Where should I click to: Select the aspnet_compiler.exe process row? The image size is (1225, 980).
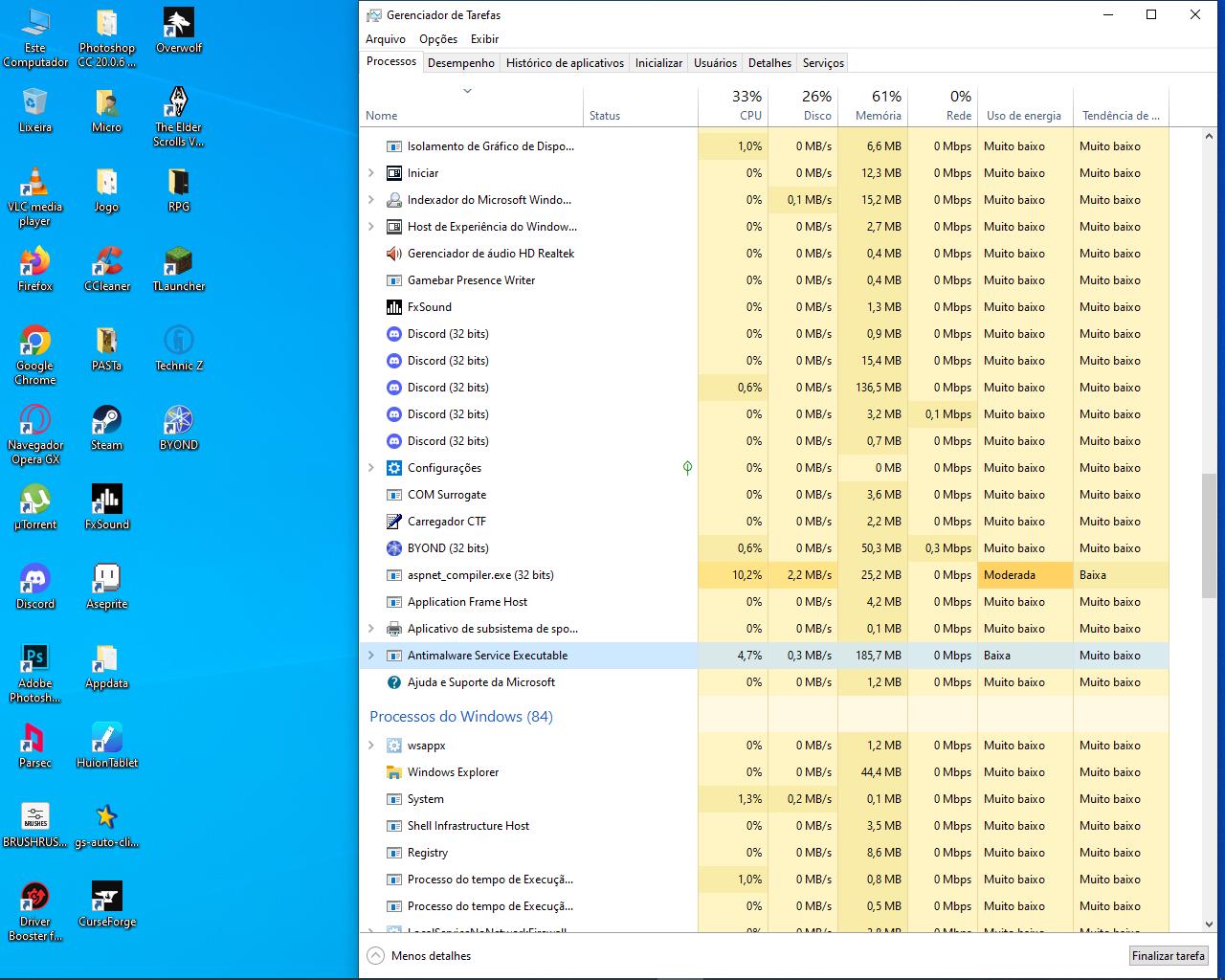pyautogui.click(x=480, y=575)
